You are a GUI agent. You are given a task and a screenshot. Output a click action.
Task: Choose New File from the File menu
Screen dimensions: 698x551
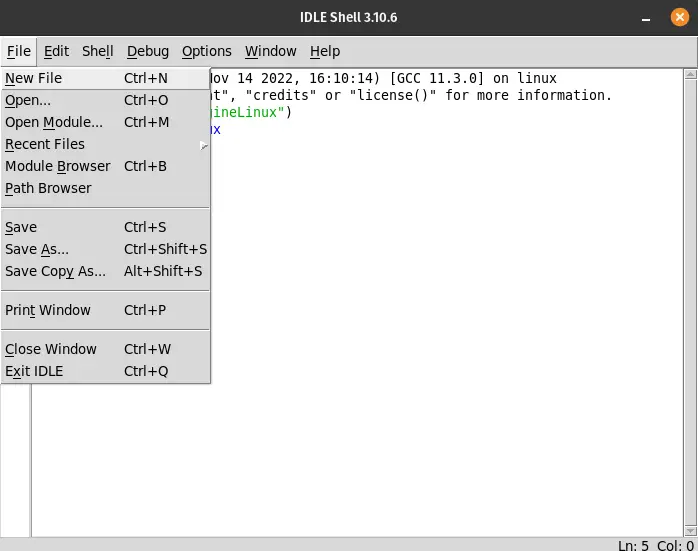(x=106, y=78)
